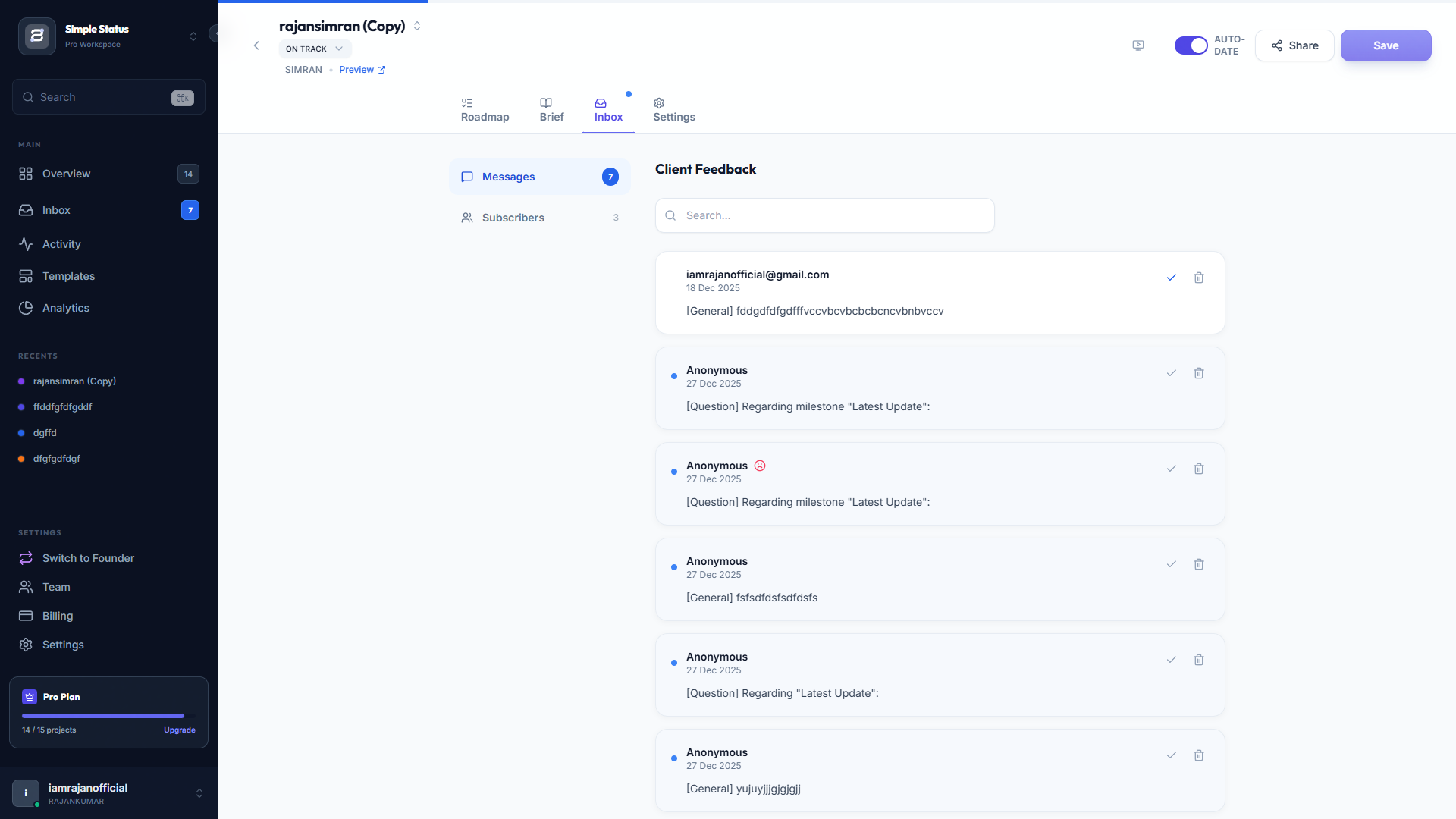Click the Client Feedback search field

point(825,215)
